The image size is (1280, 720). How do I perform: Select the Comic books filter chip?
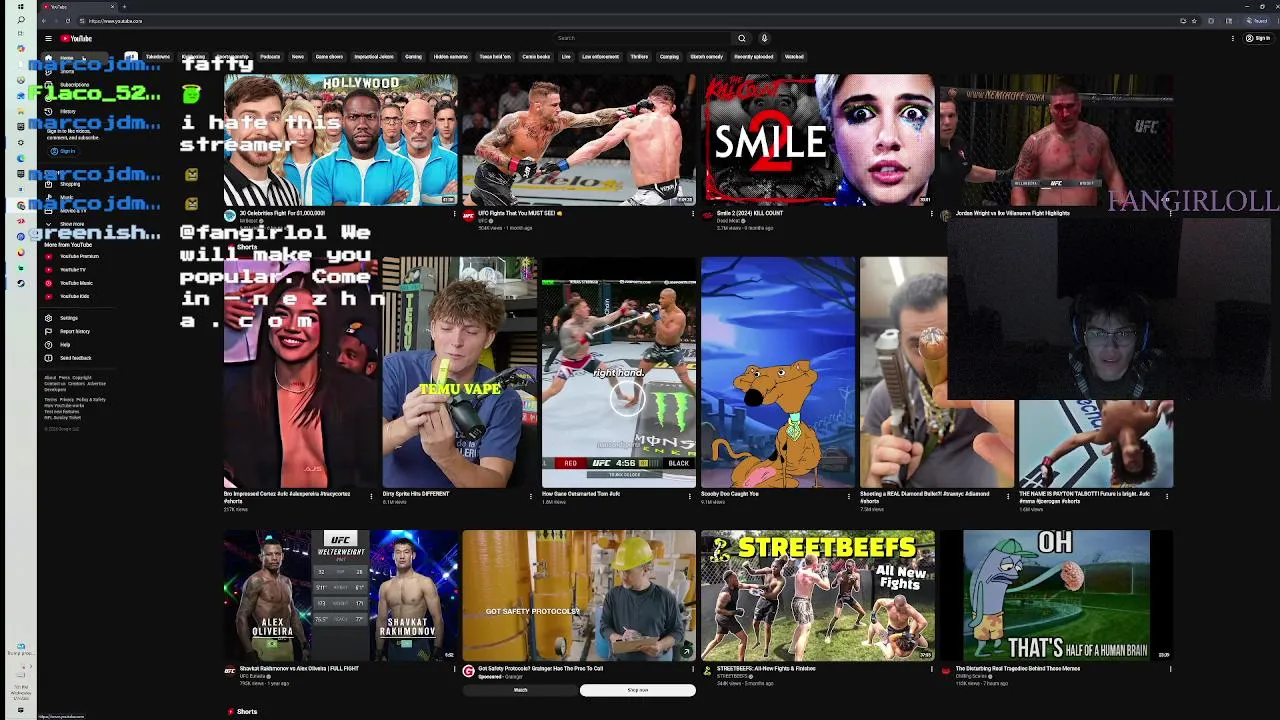click(536, 57)
